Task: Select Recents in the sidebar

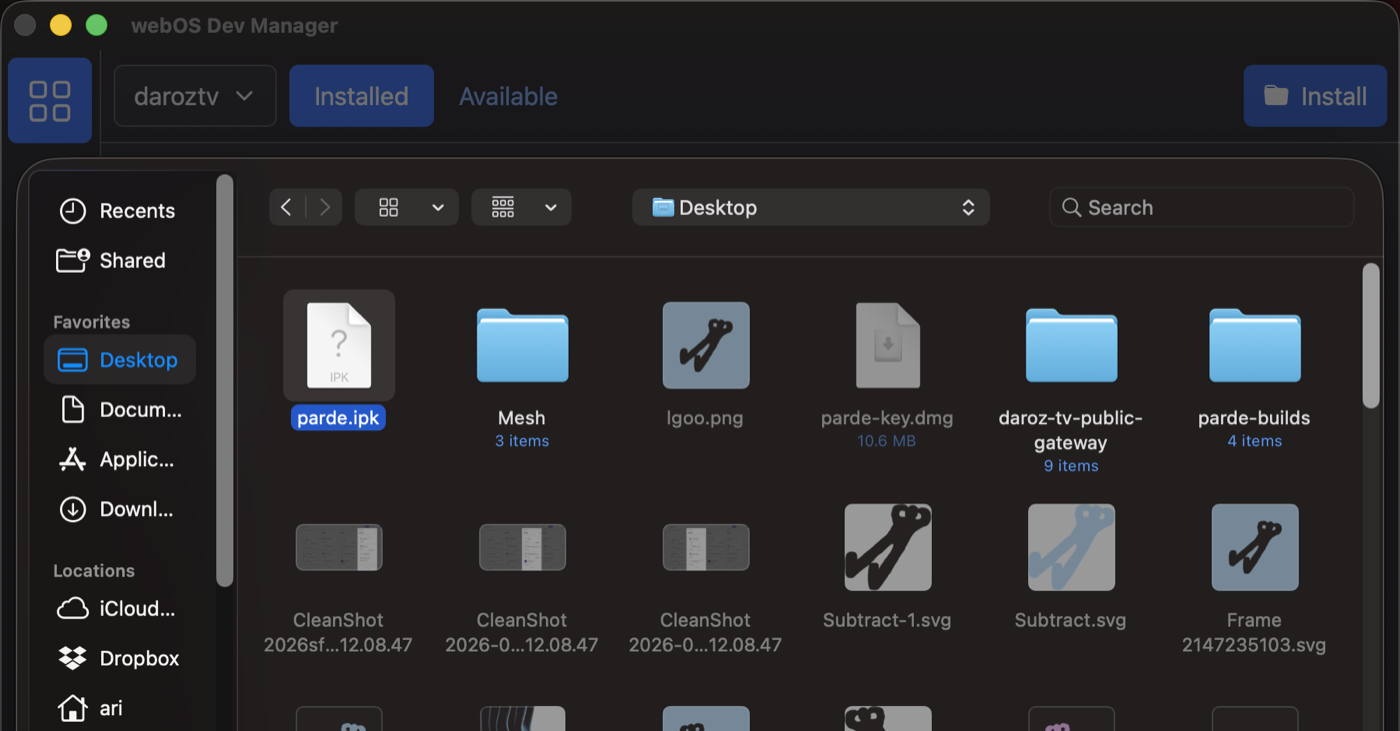Action: point(120,211)
